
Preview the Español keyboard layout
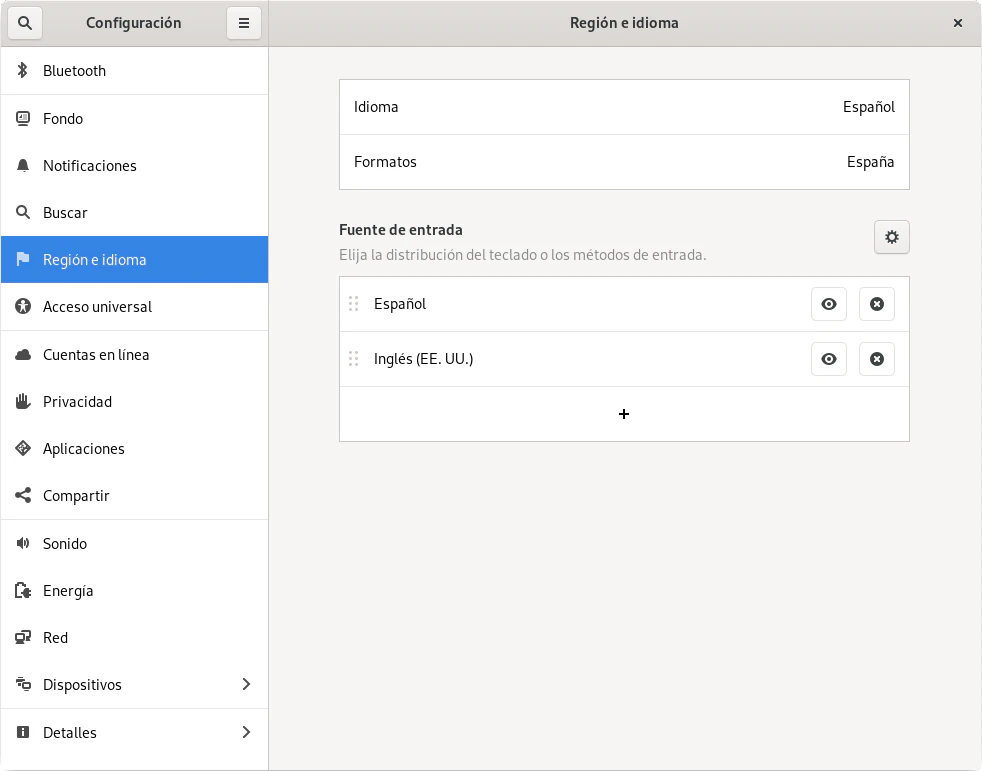pyautogui.click(x=828, y=304)
